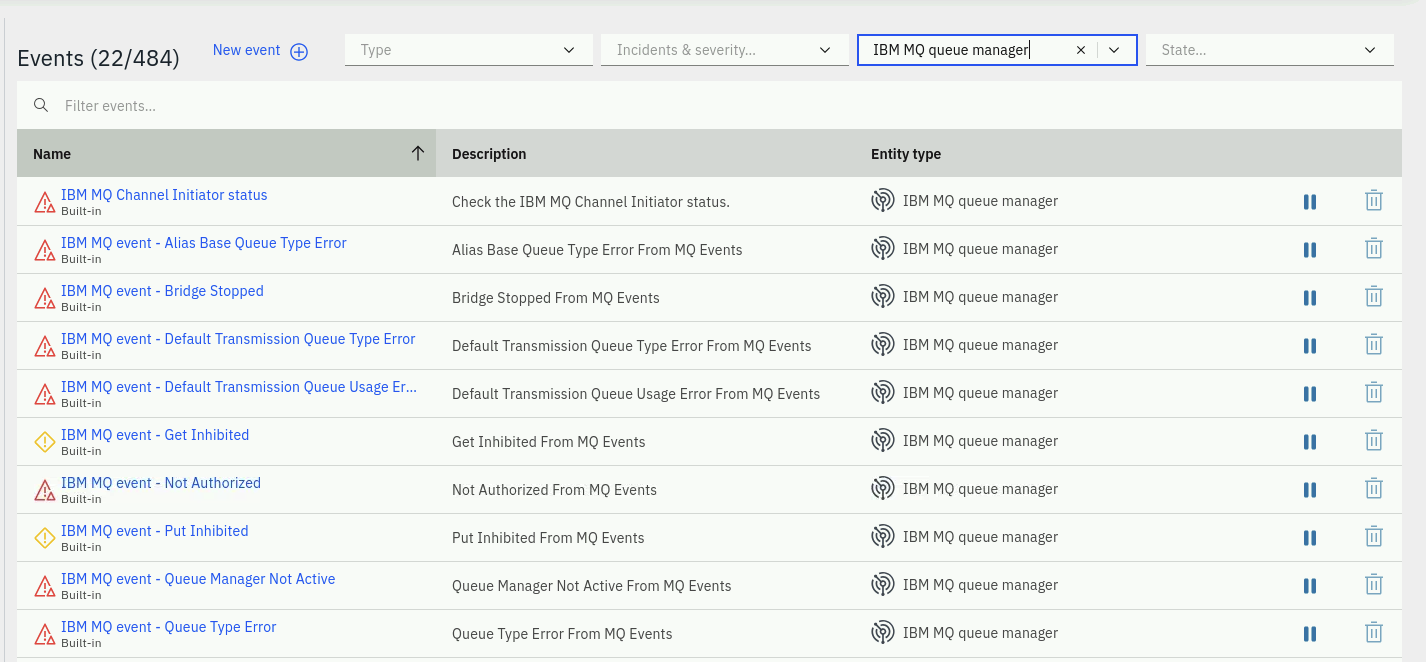Open the State filter dropdown
This screenshot has width=1426, height=662.
point(1270,50)
